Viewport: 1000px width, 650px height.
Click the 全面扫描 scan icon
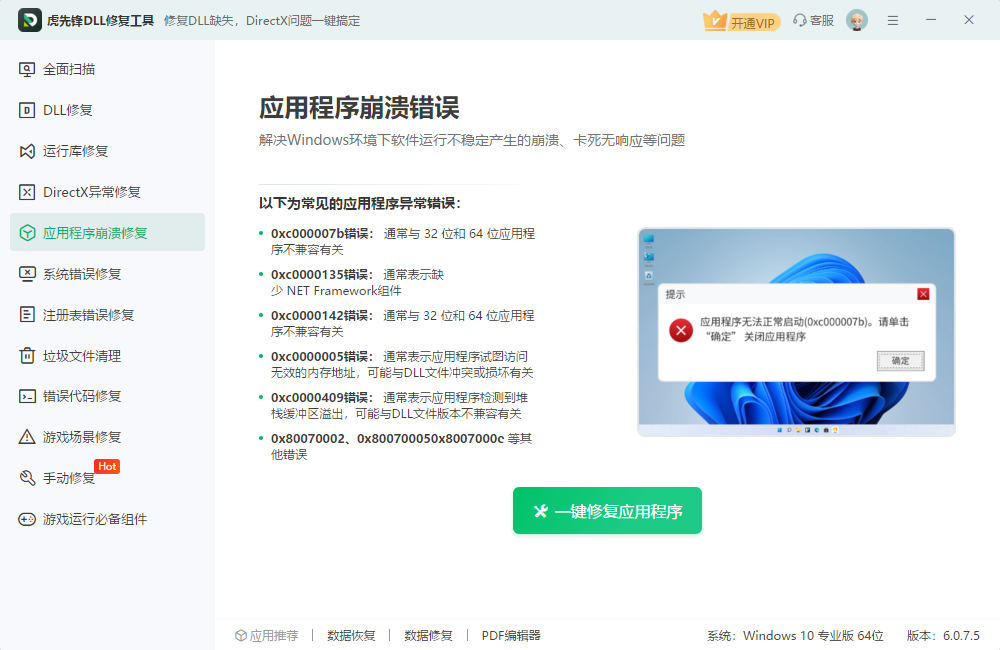click(27, 70)
